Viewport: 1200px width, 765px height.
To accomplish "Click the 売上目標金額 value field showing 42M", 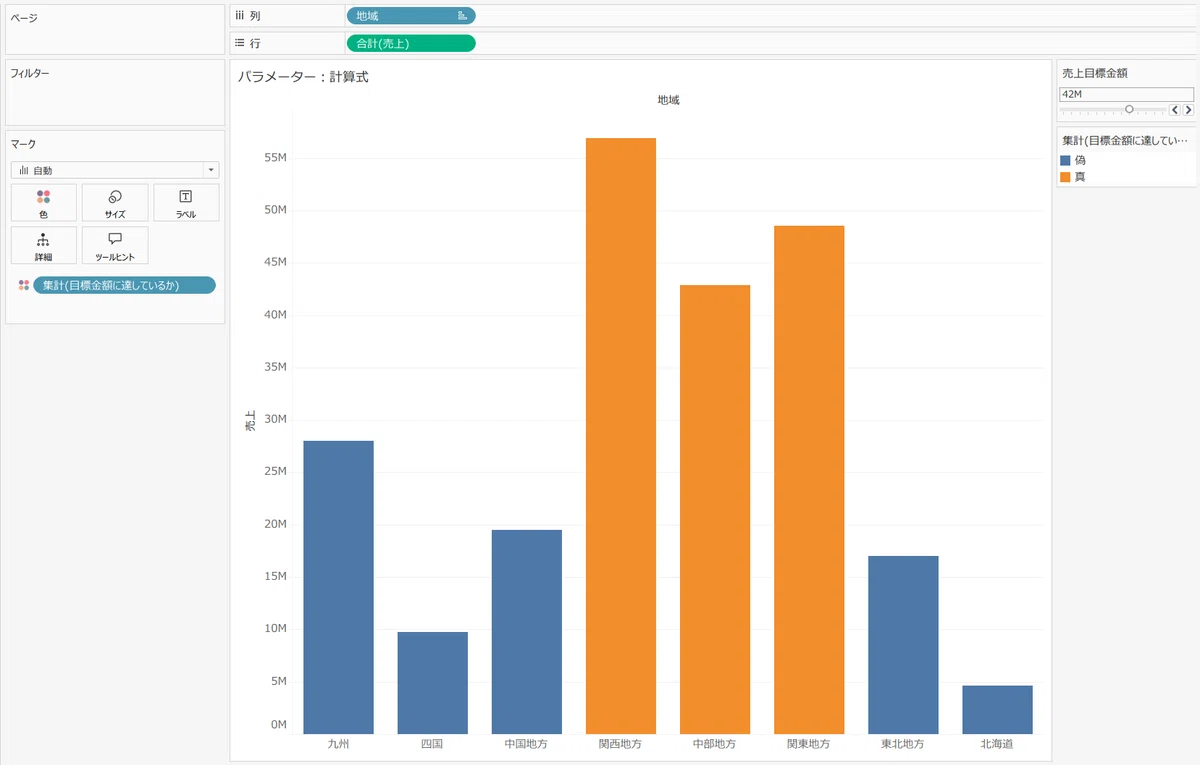I will 1127,93.
